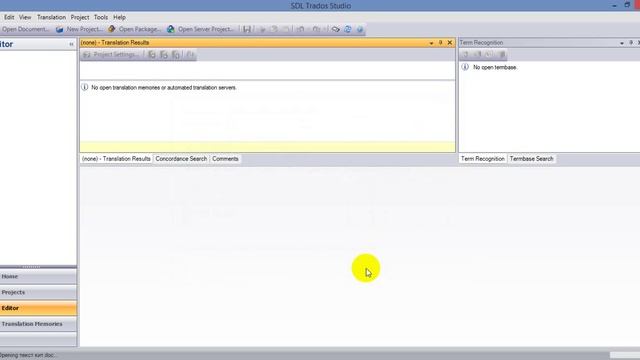640x360 pixels.
Task: Collapse the navigation pane with the double chevron
Action: 71,44
